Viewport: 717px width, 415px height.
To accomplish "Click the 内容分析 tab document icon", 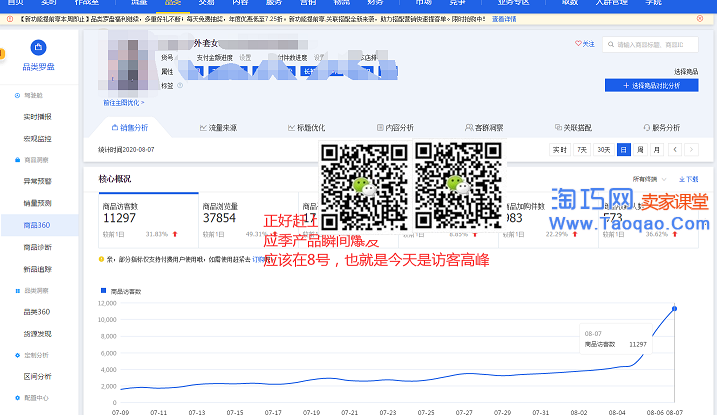I will click(x=380, y=128).
